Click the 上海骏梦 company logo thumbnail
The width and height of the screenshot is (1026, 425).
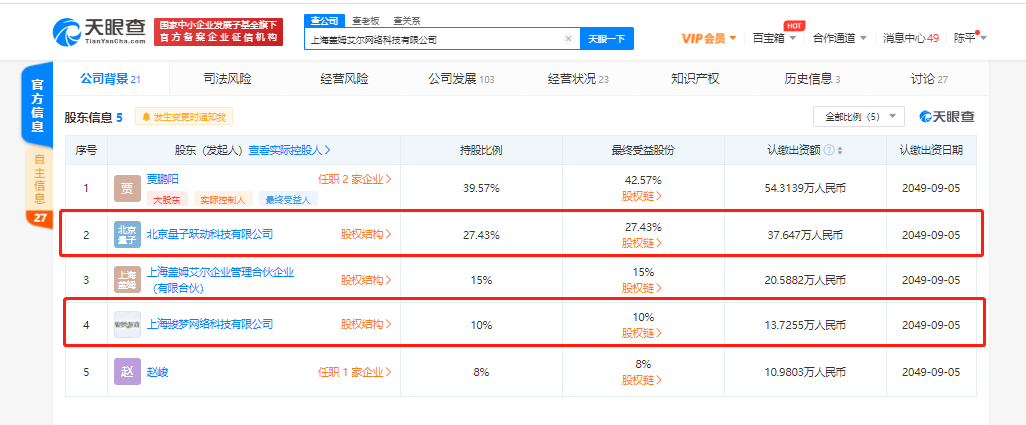click(127, 324)
